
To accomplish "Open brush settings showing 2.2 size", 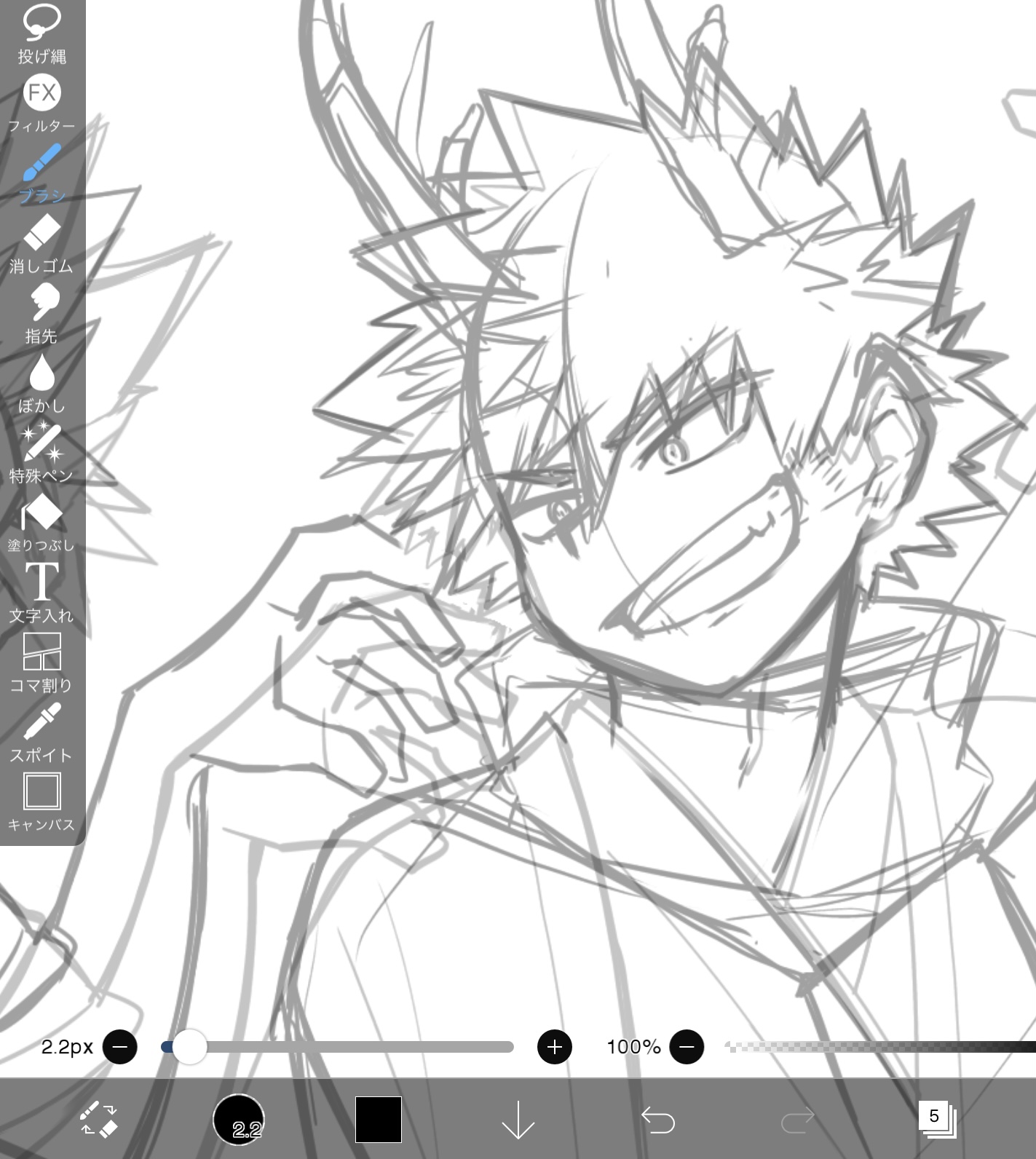I will click(x=238, y=1120).
